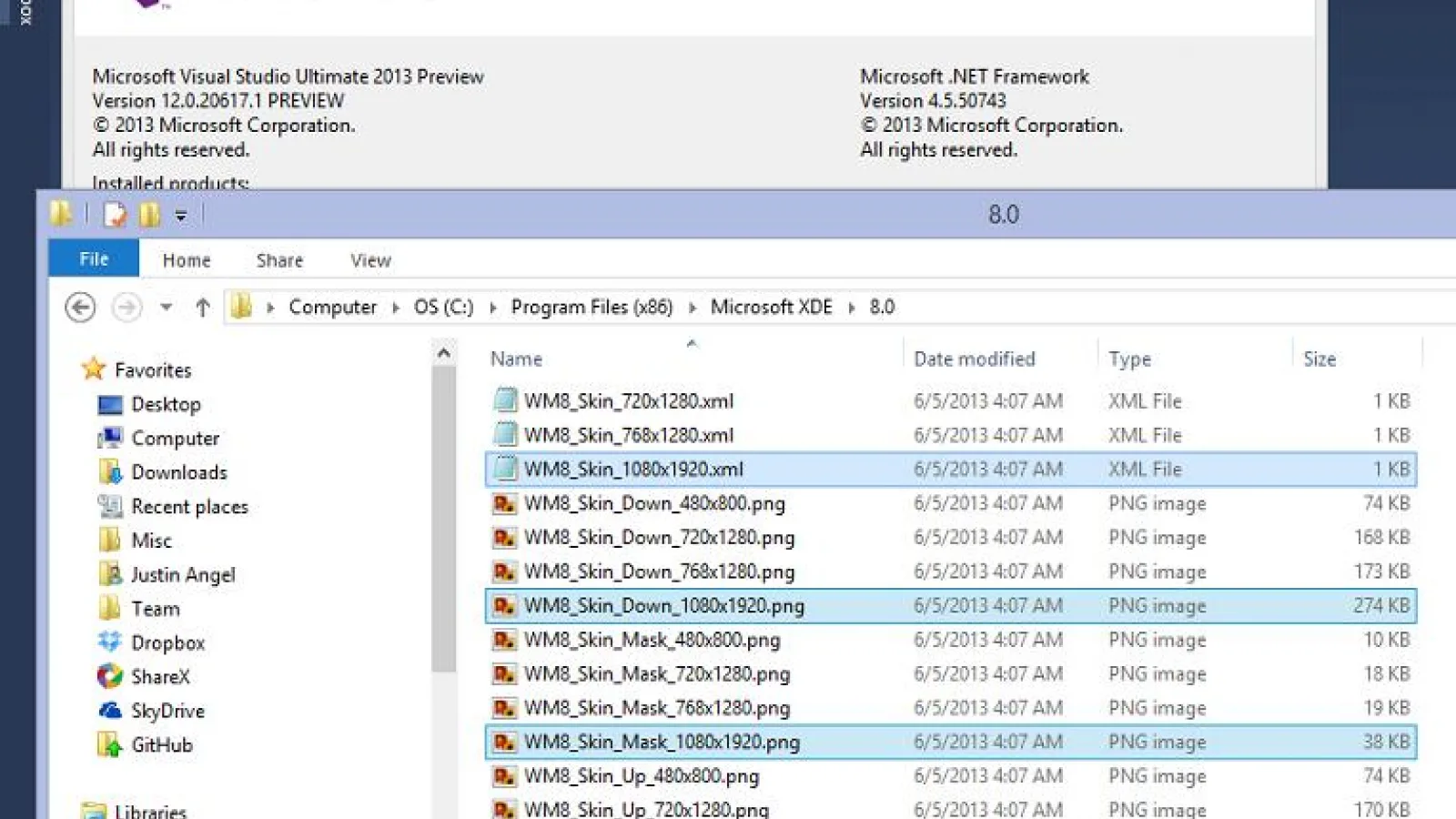Open SkyDrive in the navigation pane
The image size is (1456, 819).
[167, 711]
